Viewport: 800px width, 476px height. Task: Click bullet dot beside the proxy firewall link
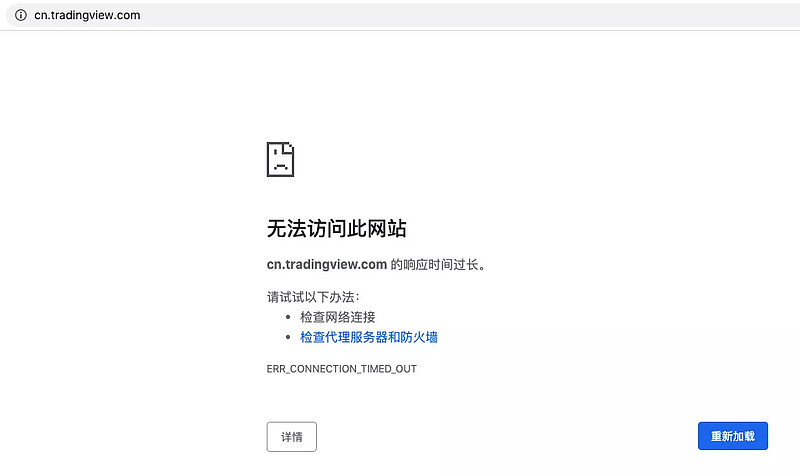pos(288,337)
